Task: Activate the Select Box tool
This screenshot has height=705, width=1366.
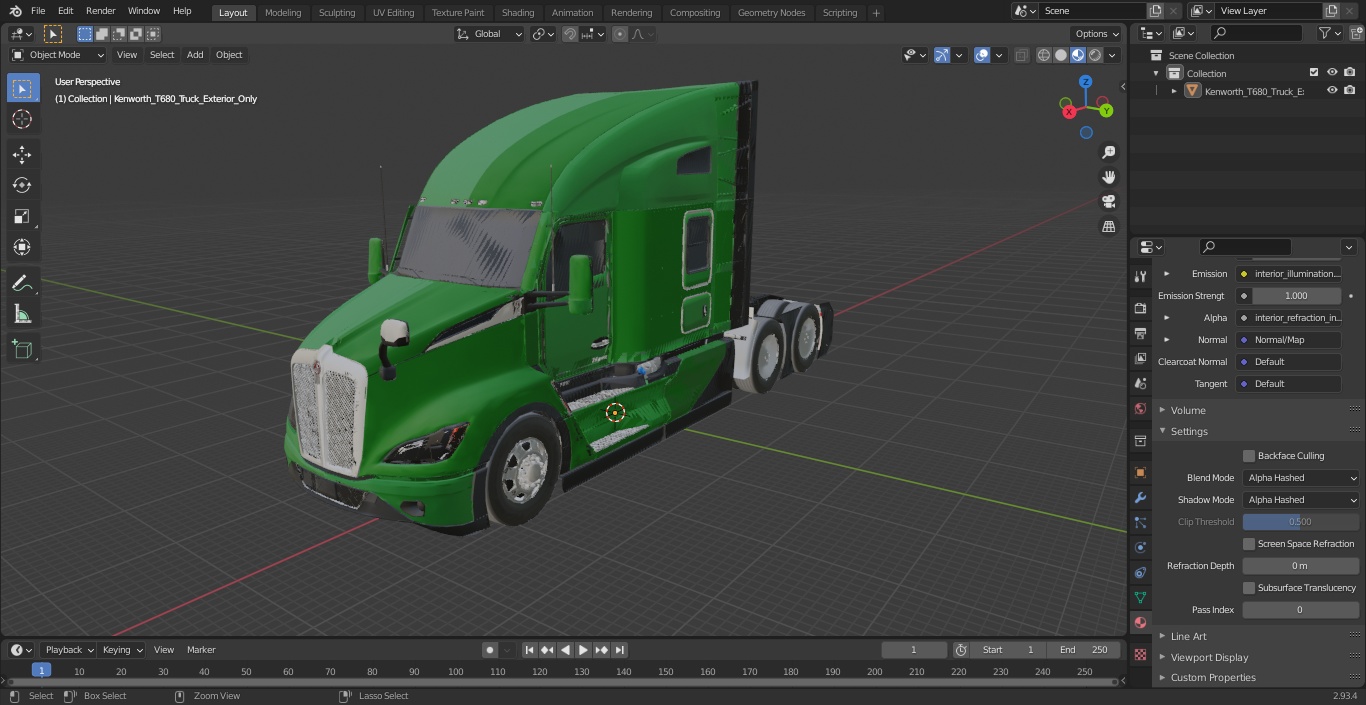Action: pos(22,88)
